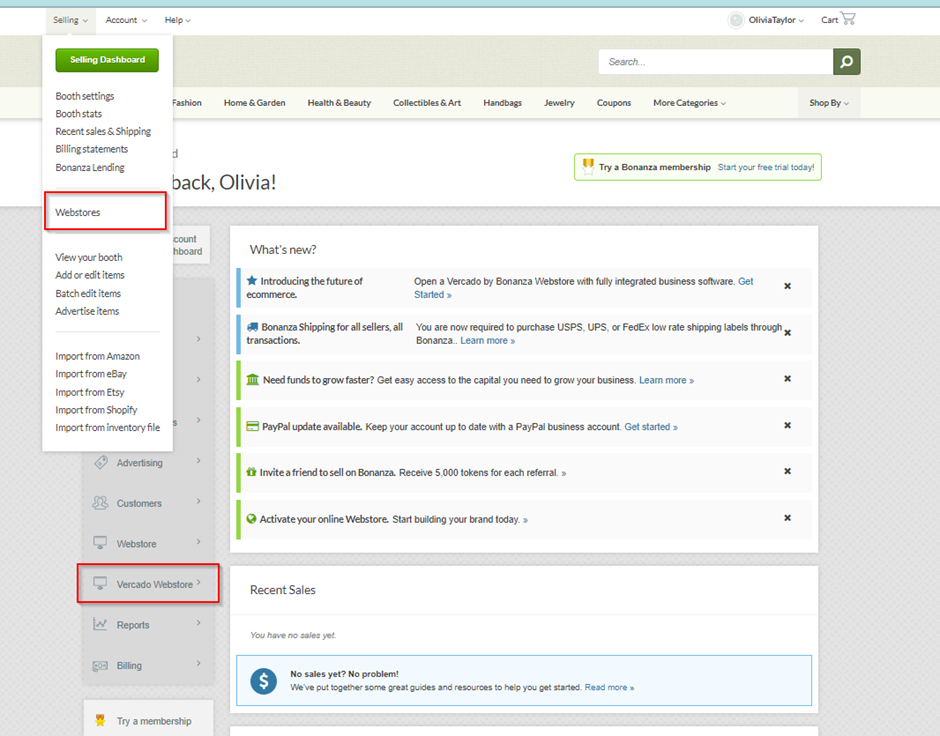
Task: Collapse the Selling dropdown menu
Action: pos(70,20)
